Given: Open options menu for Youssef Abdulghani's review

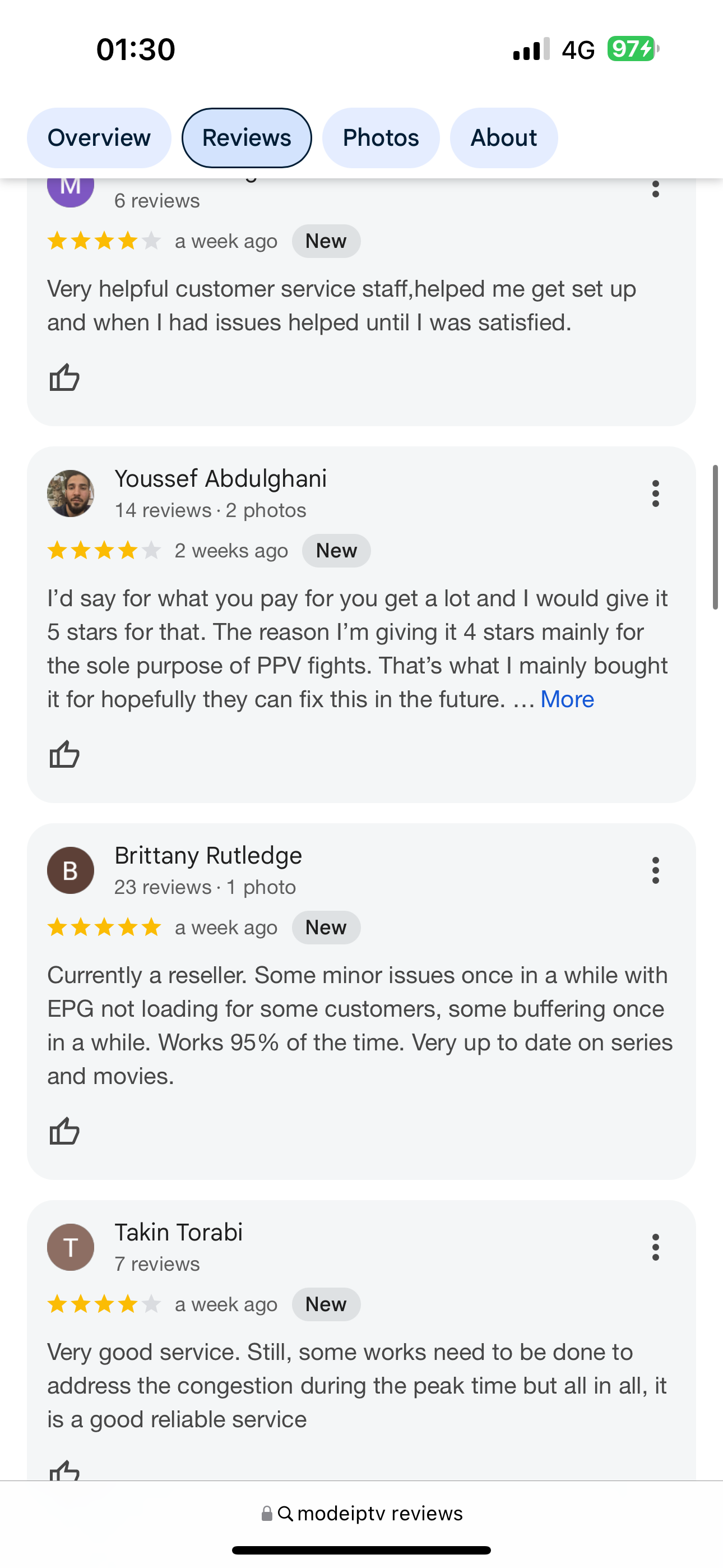Looking at the screenshot, I should [x=655, y=494].
